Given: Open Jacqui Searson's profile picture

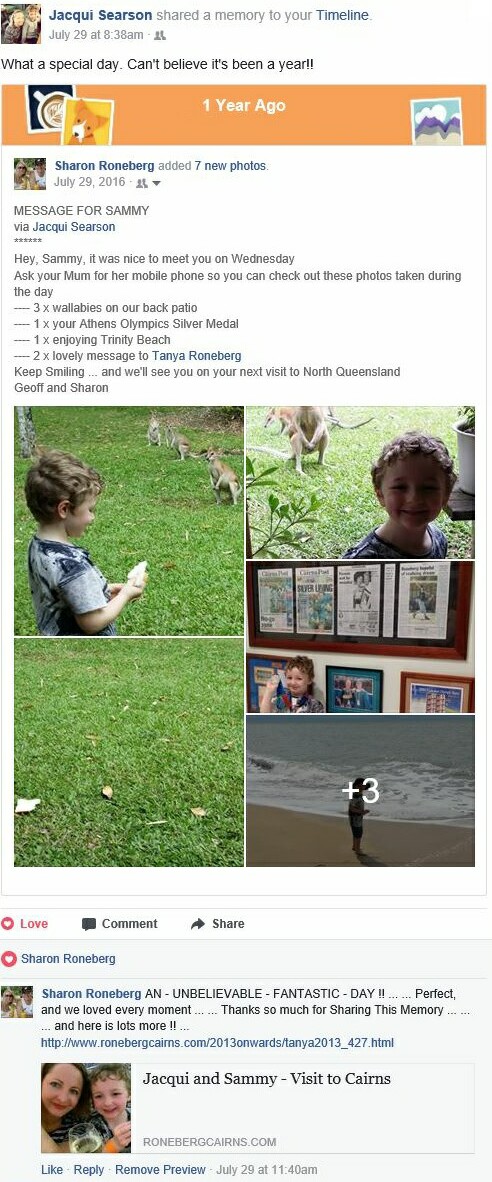Looking at the screenshot, I should [x=21, y=23].
